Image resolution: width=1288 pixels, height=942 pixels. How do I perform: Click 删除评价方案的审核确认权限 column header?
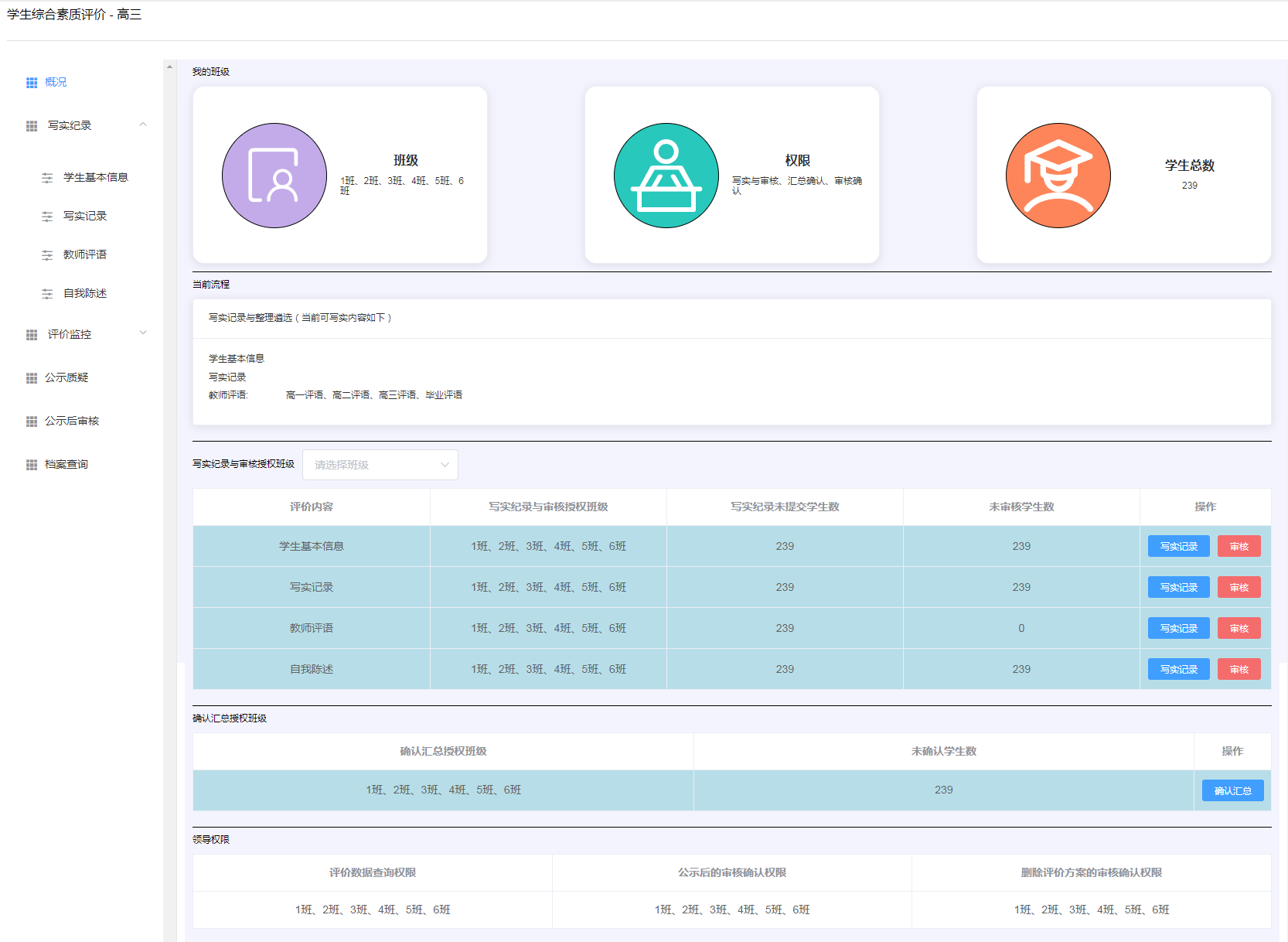[x=1092, y=872]
